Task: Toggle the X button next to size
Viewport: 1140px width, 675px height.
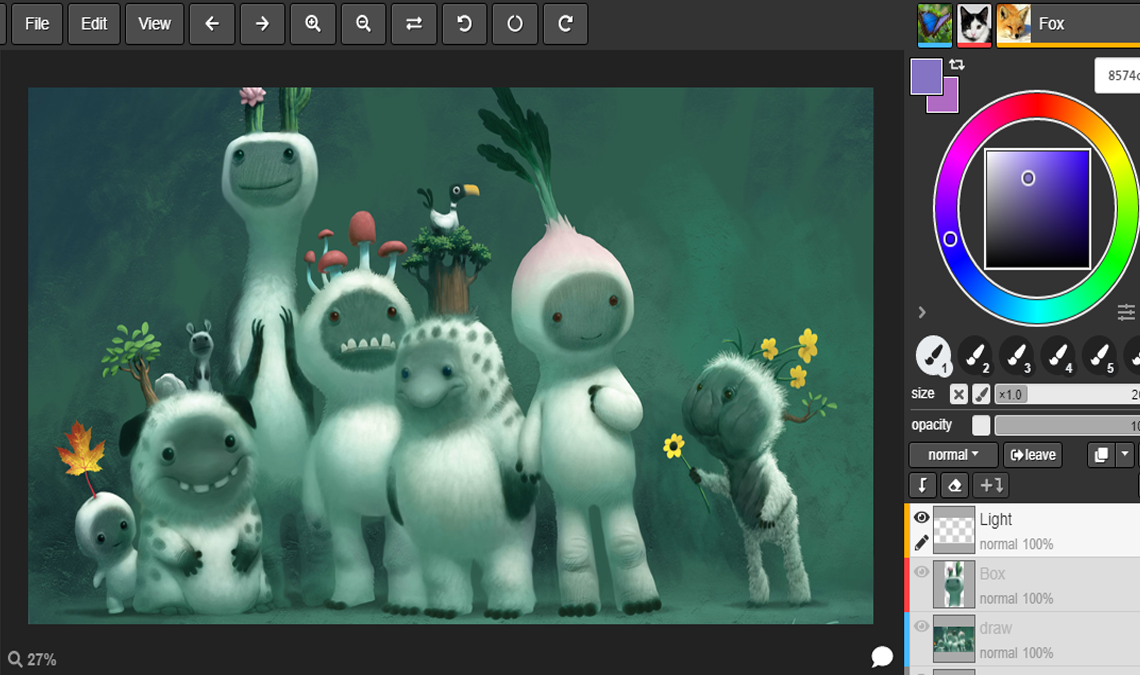Action: pos(959,394)
